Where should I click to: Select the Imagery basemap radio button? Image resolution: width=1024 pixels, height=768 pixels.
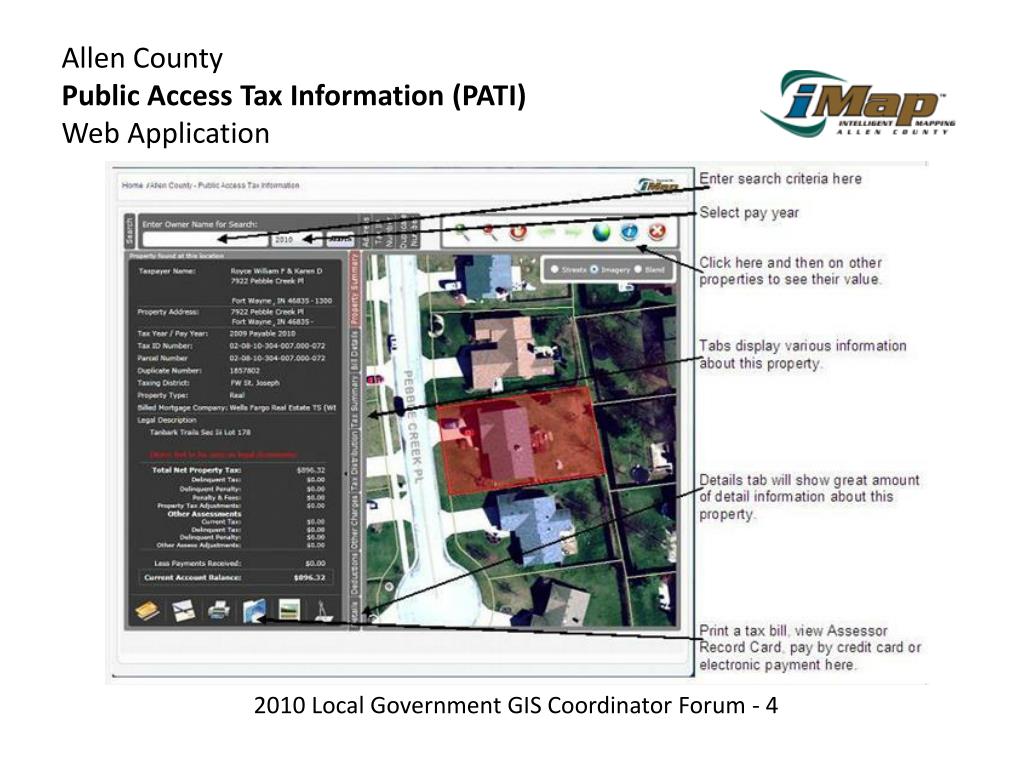click(594, 269)
